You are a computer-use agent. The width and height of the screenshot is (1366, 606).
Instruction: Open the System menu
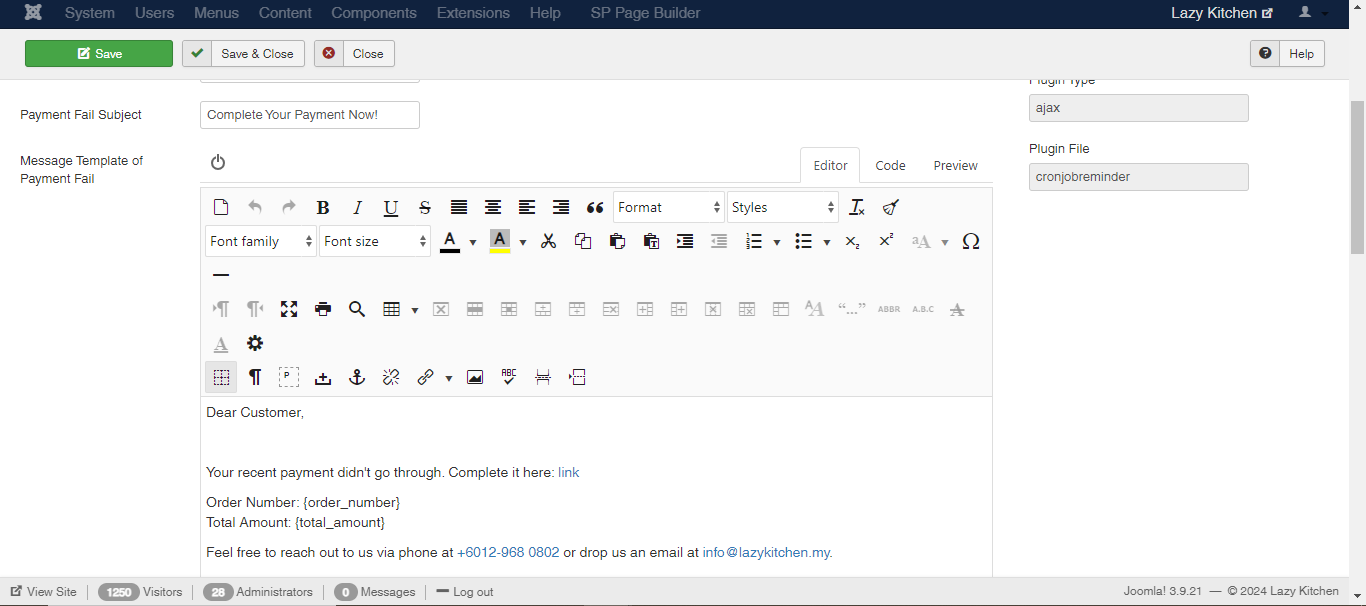[x=90, y=13]
